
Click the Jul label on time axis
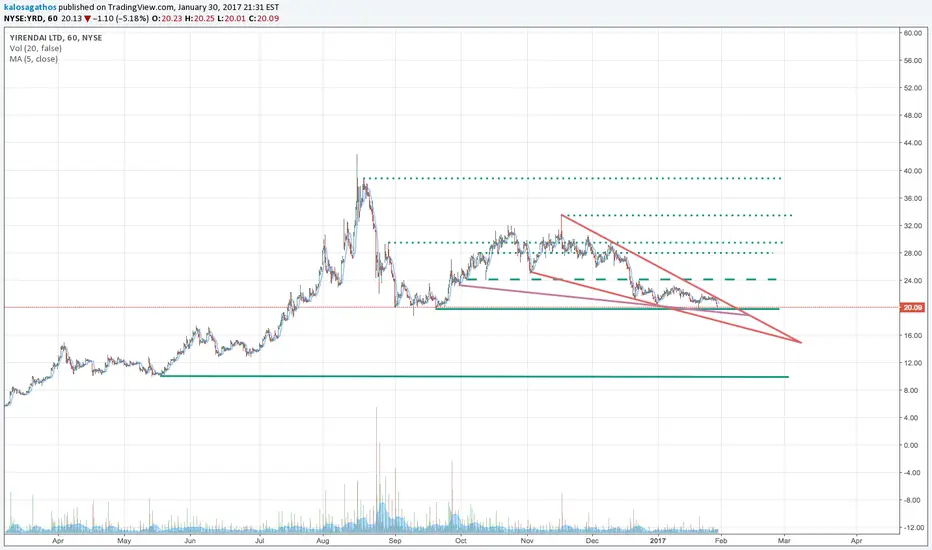click(260, 541)
